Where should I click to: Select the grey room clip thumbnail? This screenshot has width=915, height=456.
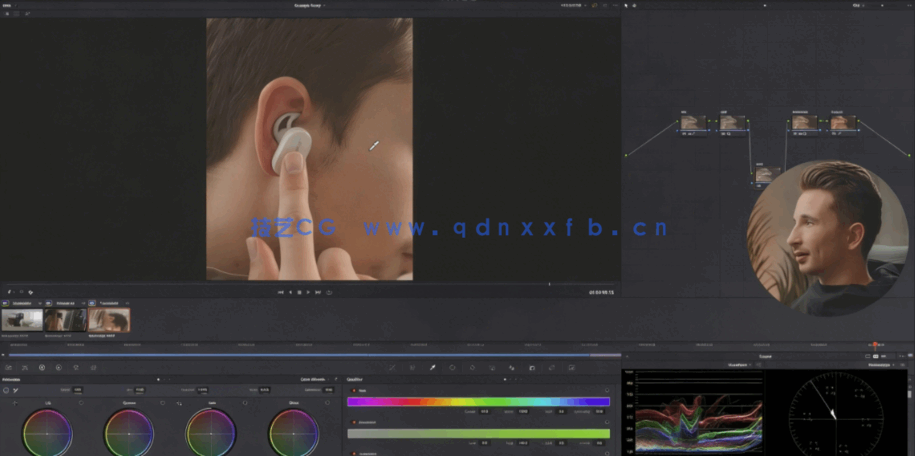coord(22,321)
